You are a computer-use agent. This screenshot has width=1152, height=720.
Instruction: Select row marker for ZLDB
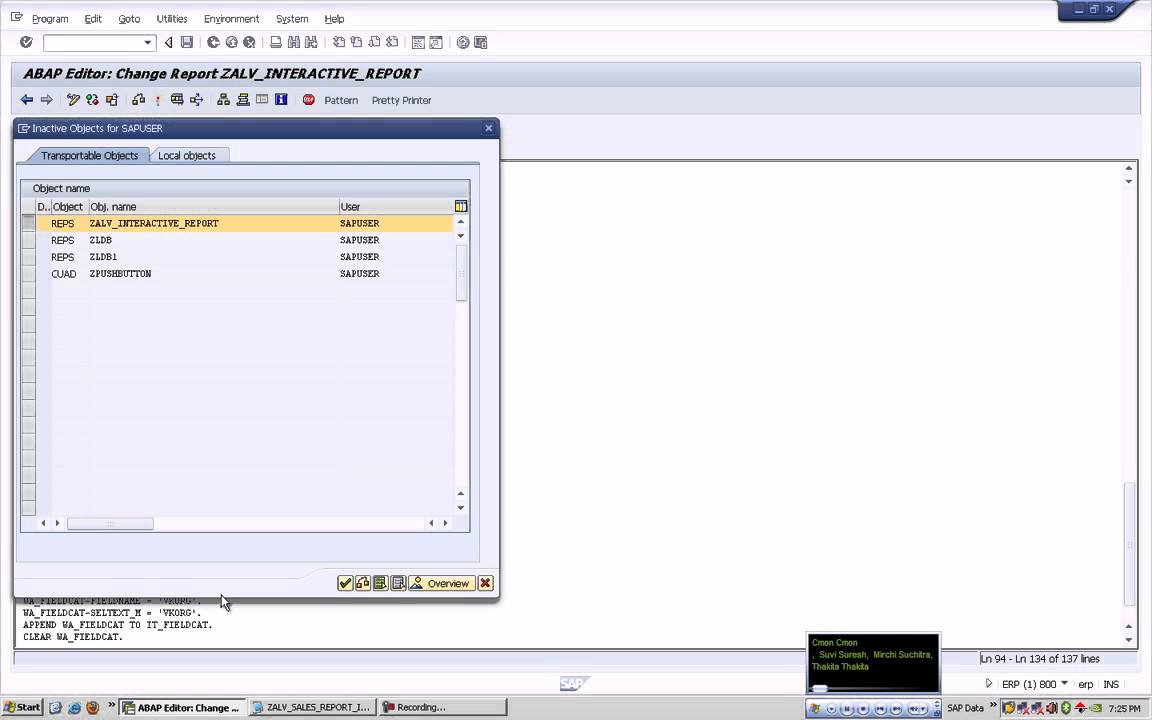tap(29, 240)
